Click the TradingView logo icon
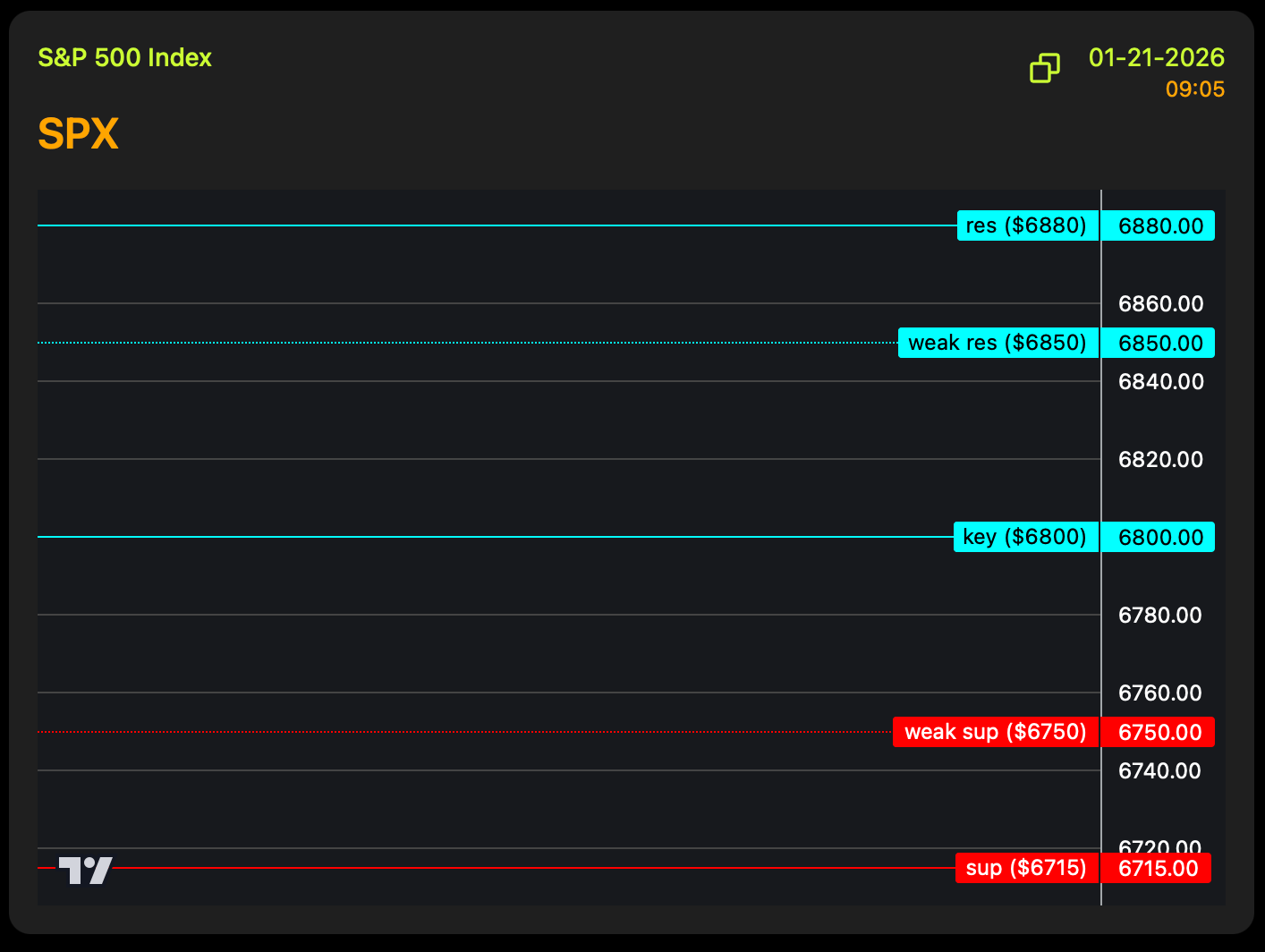This screenshot has height=952, width=1265. 86,870
